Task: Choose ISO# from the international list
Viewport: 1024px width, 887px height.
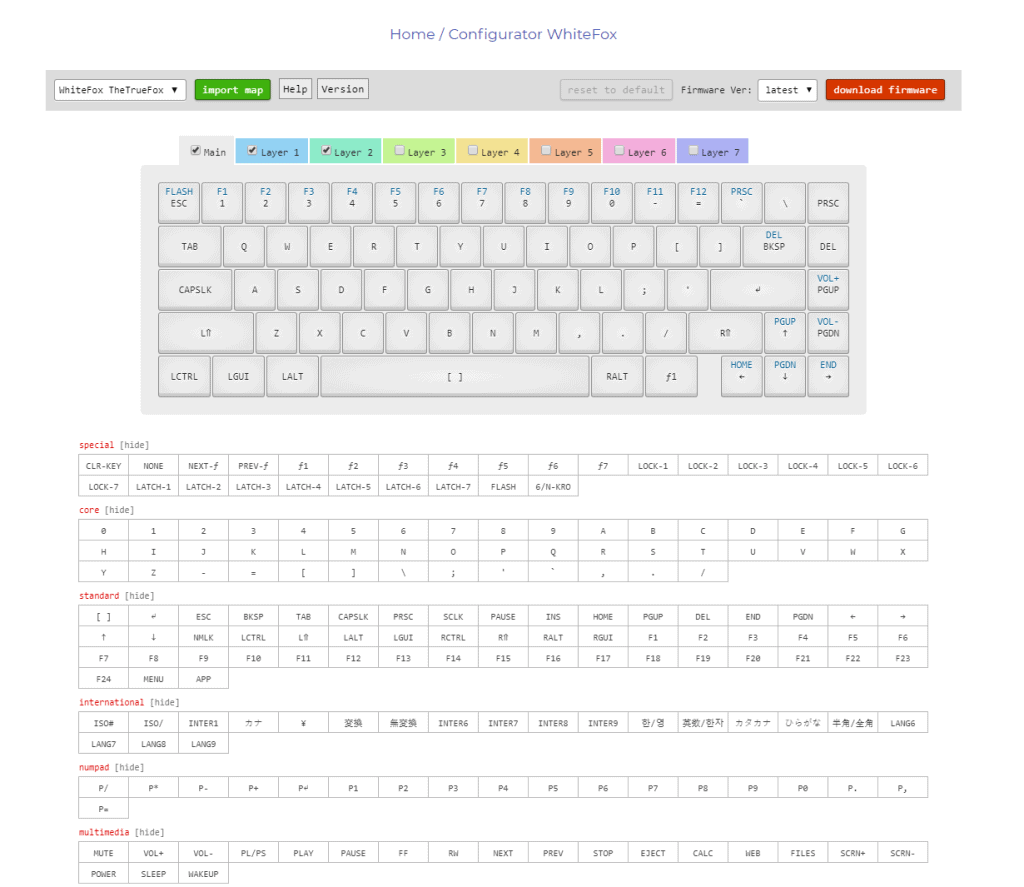Action: 103,723
